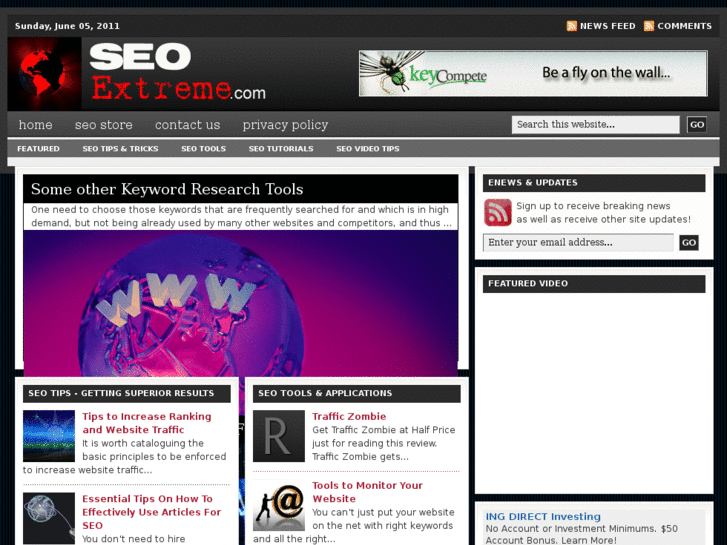The height and width of the screenshot is (545, 727).
Task: Click the Sunday, June 05, 2011 date text
Action: coord(67,26)
